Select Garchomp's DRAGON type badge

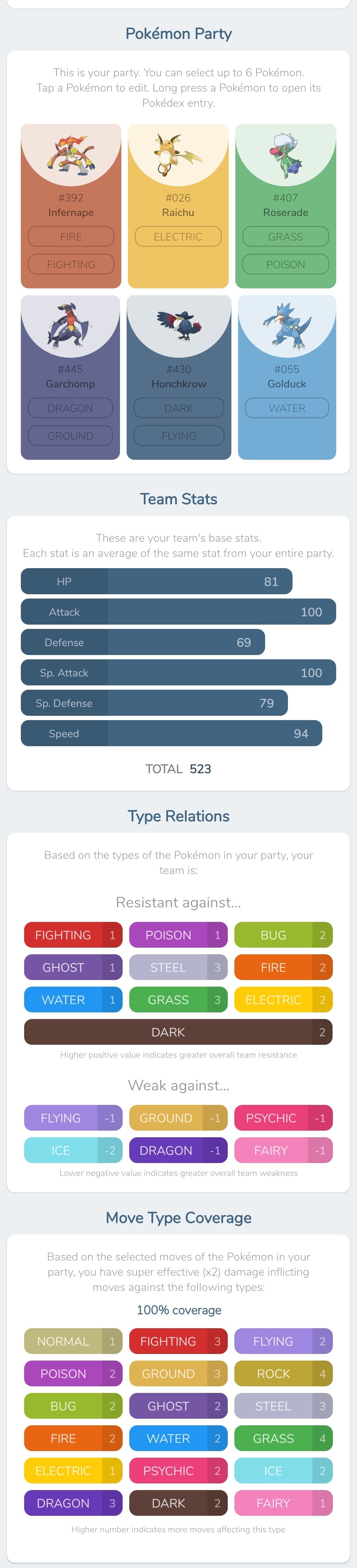point(70,408)
